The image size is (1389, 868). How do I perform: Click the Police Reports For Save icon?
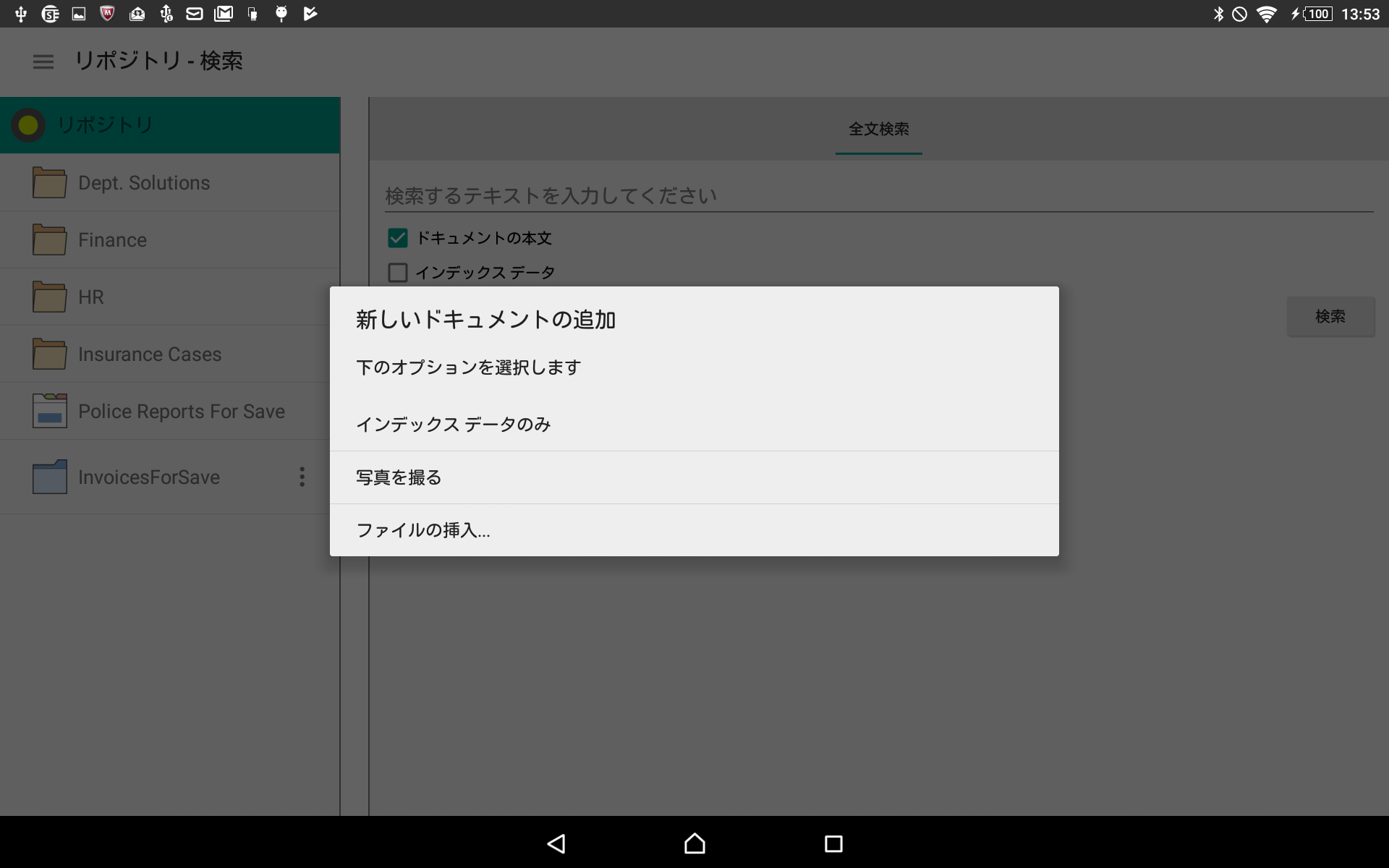[x=49, y=411]
